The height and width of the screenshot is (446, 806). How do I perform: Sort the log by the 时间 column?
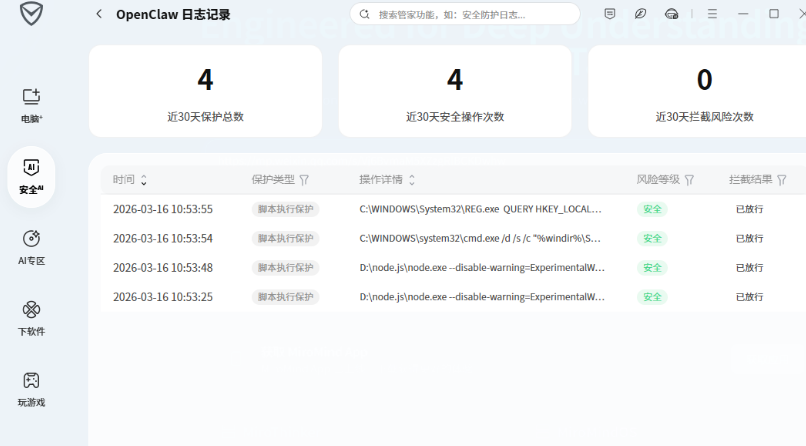tap(144, 180)
